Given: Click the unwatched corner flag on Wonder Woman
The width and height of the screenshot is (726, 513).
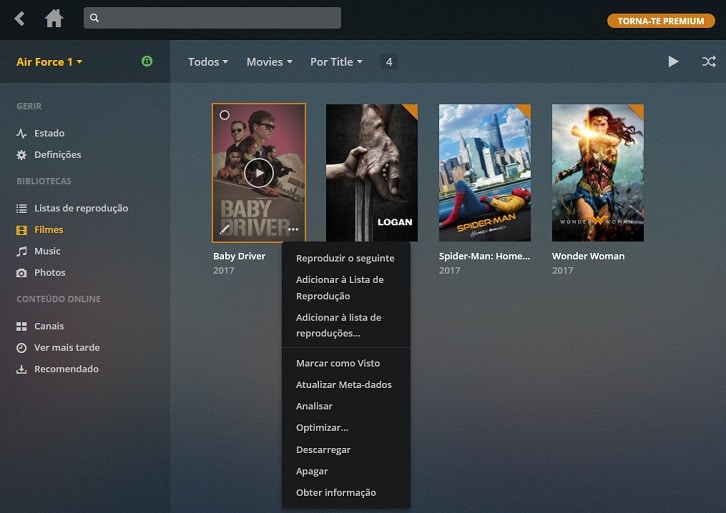Looking at the screenshot, I should point(638,110).
